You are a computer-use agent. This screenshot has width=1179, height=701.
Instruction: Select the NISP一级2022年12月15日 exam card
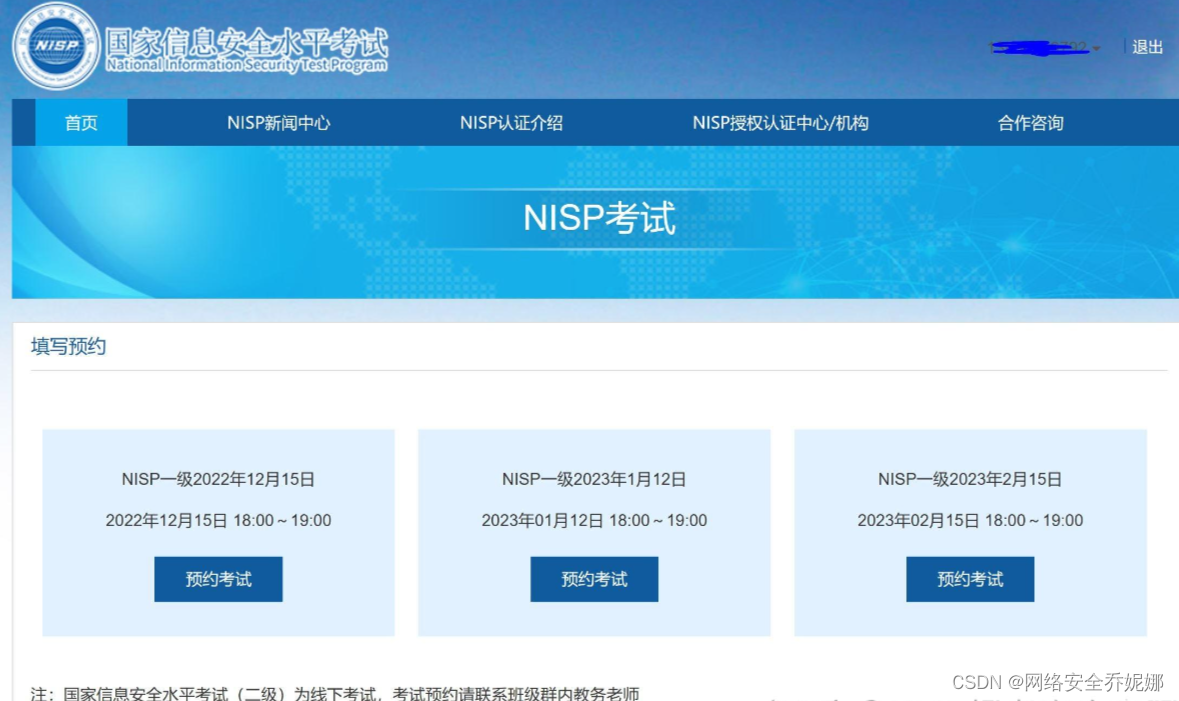pyautogui.click(x=217, y=479)
